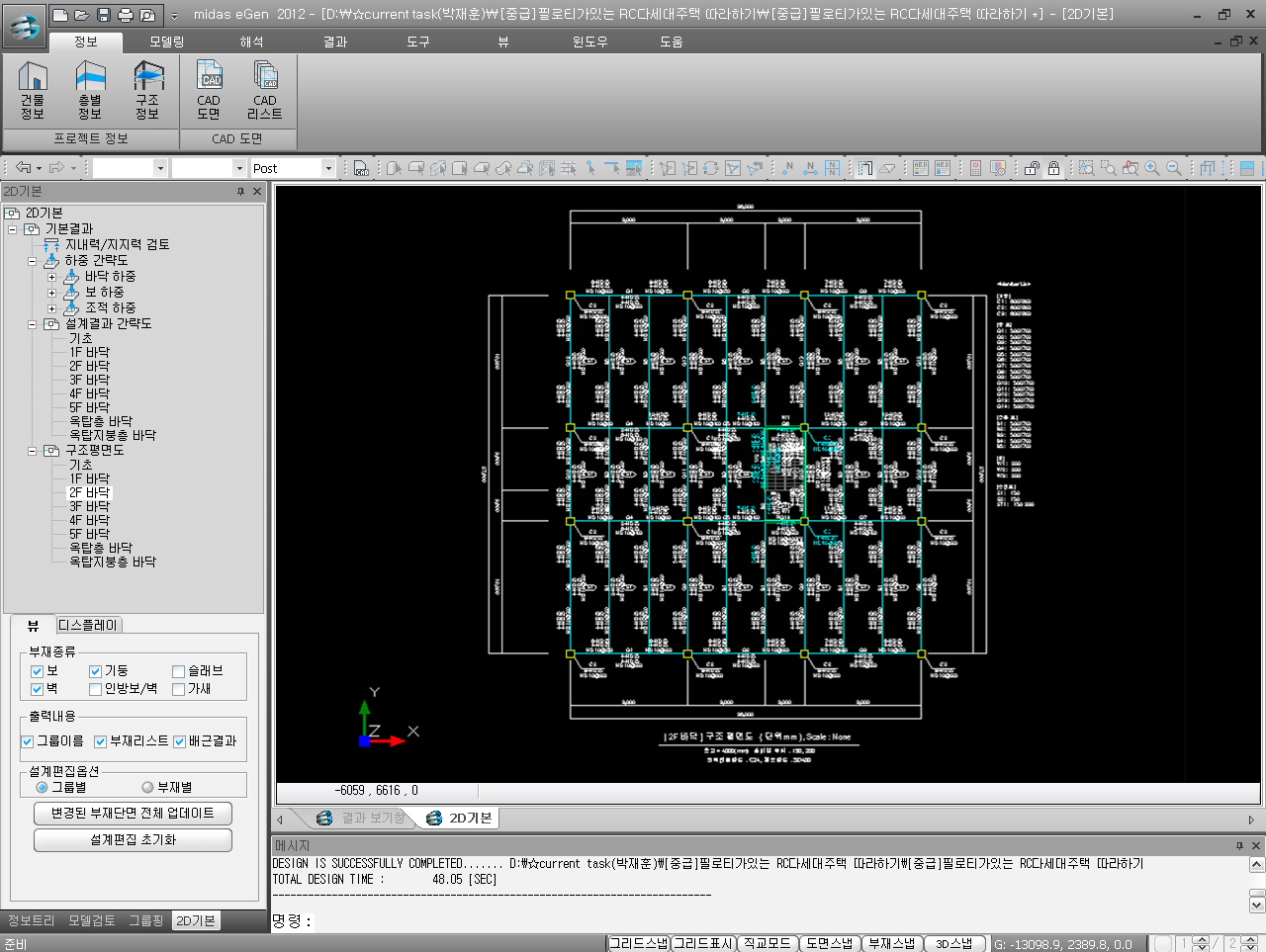Click the midas eGen application logo button

(24, 26)
